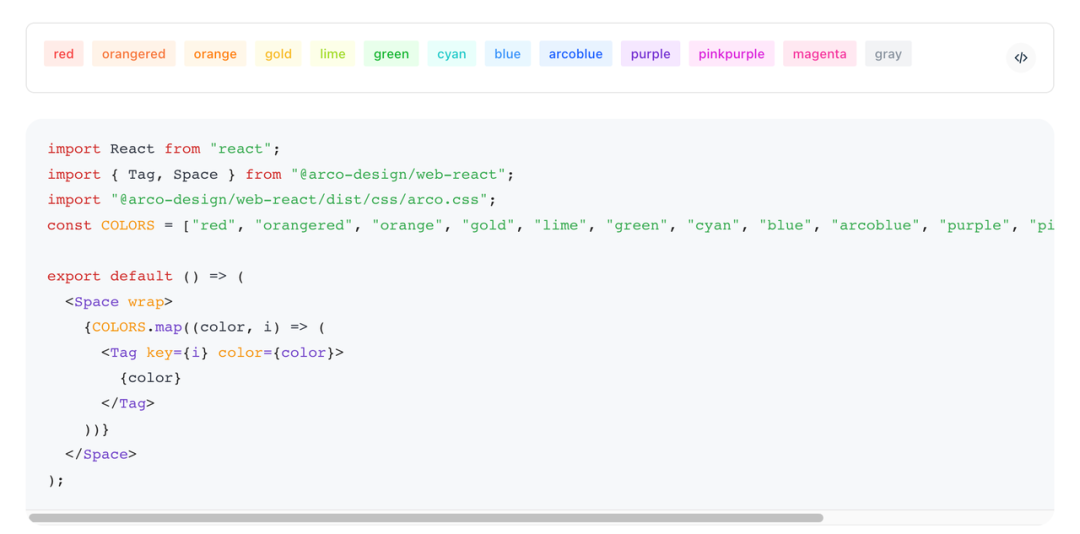Select the lime tag

[x=333, y=54]
